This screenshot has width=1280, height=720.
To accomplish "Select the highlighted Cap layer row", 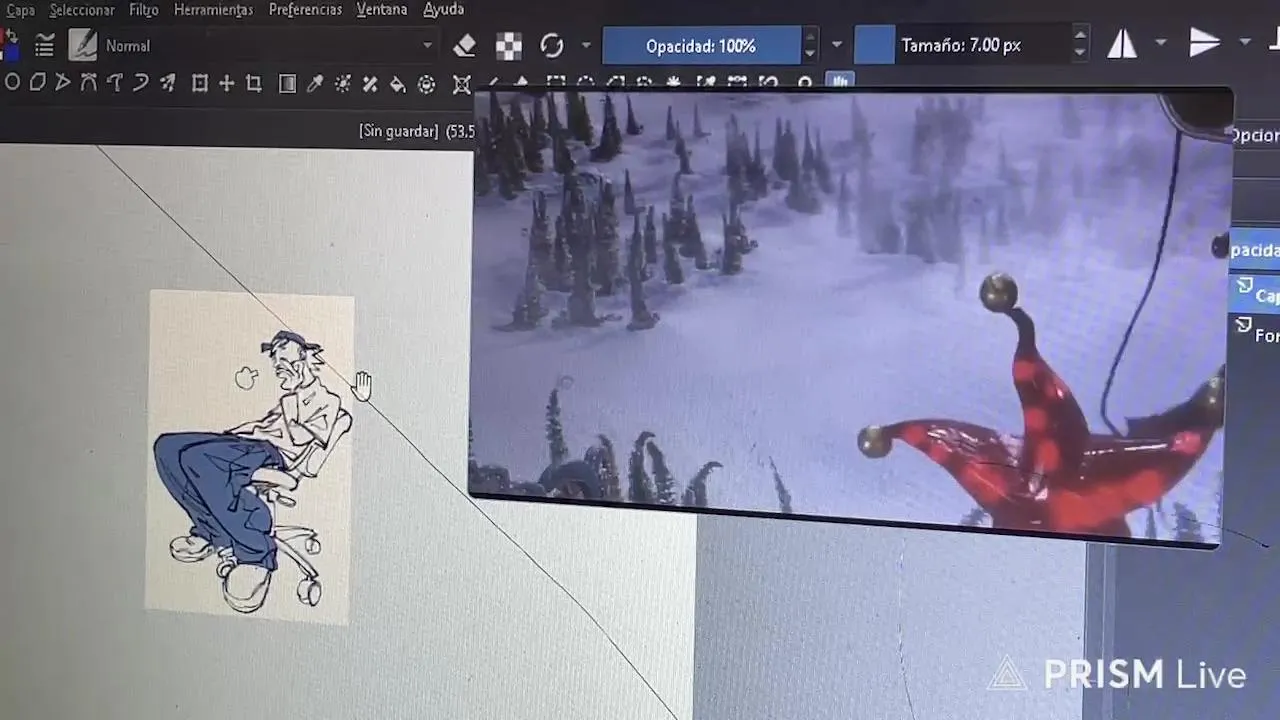I will [1255, 293].
